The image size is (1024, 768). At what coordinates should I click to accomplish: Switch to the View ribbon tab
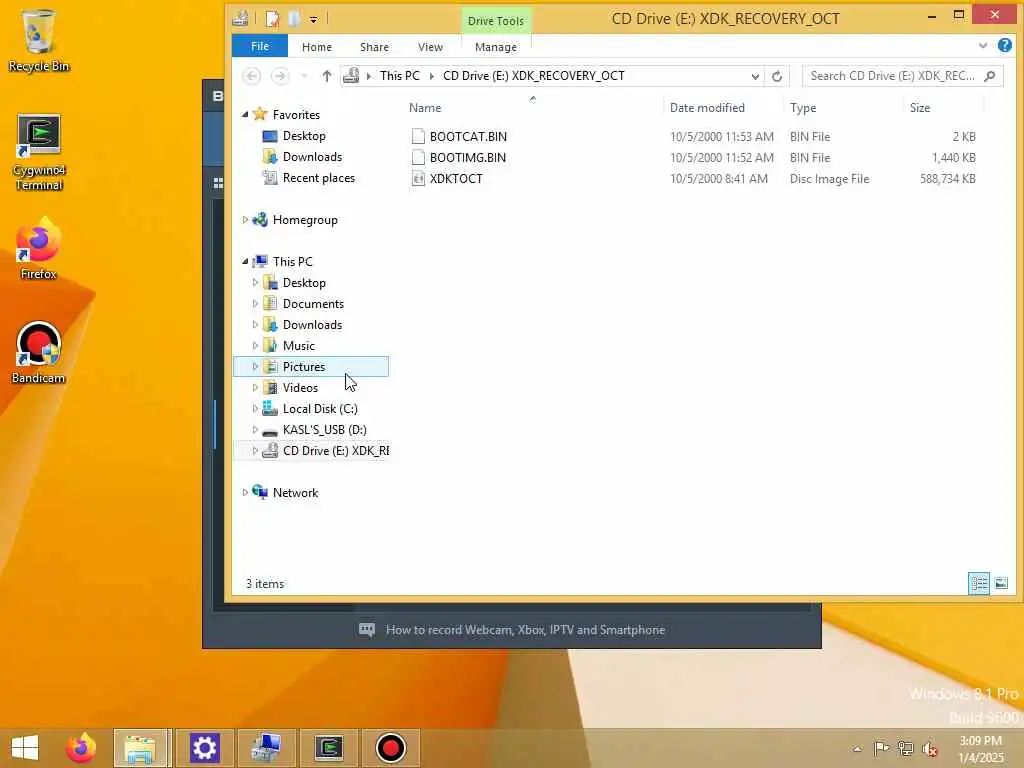pyautogui.click(x=430, y=47)
